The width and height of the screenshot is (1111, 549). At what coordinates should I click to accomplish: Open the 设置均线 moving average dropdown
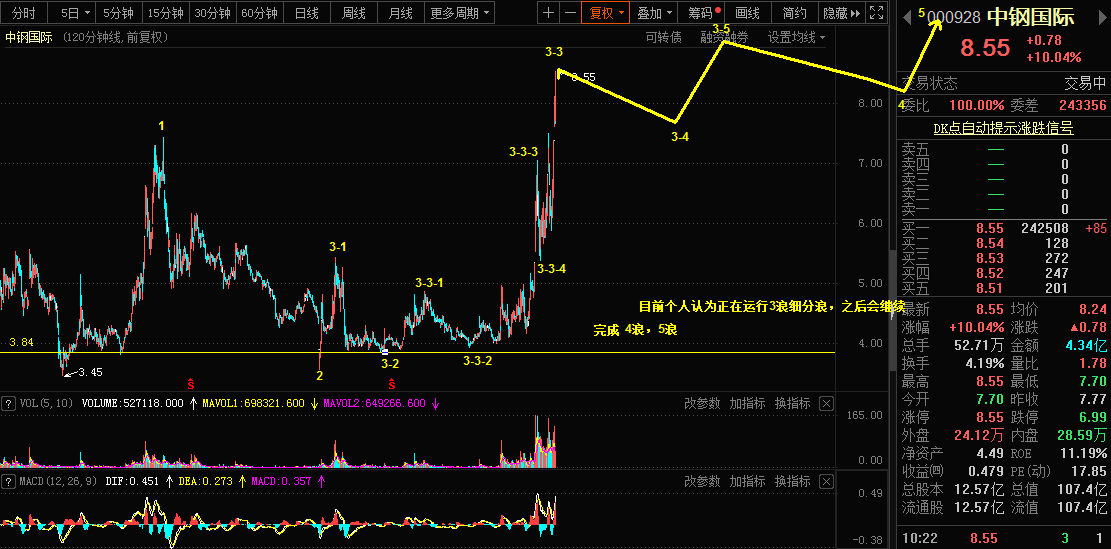pyautogui.click(x=796, y=38)
